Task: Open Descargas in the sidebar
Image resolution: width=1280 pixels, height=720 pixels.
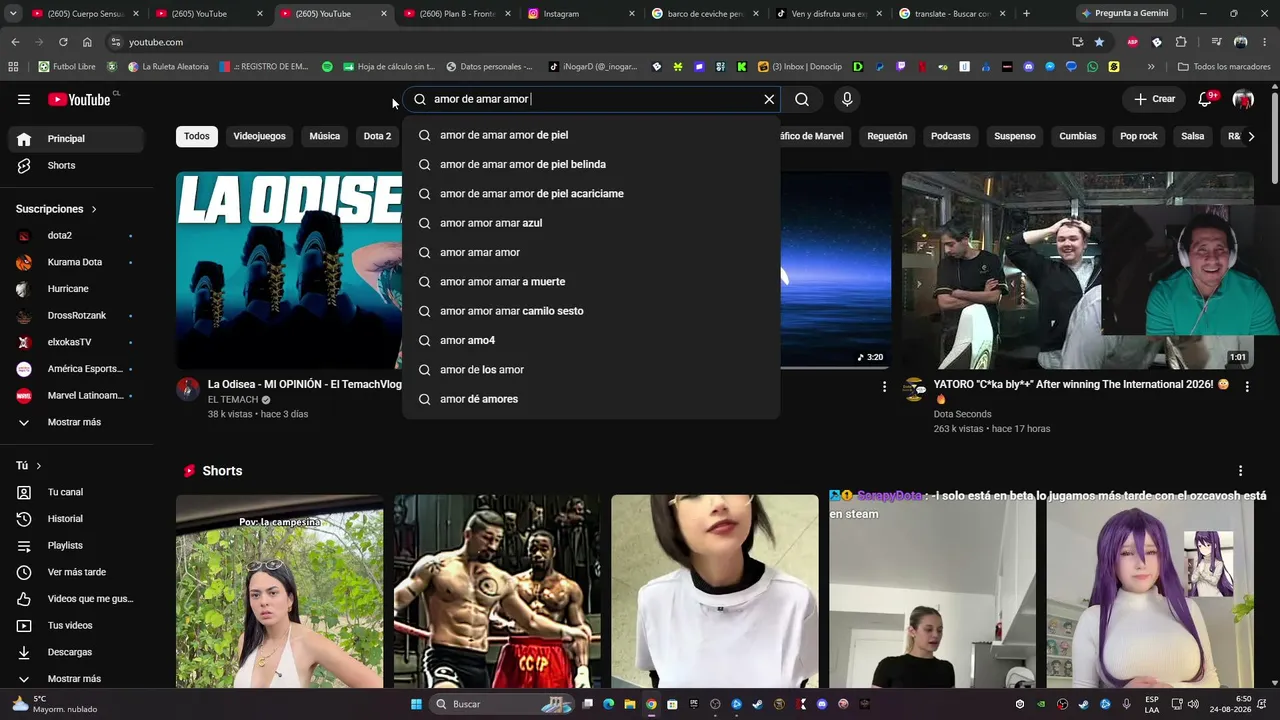Action: point(76,652)
